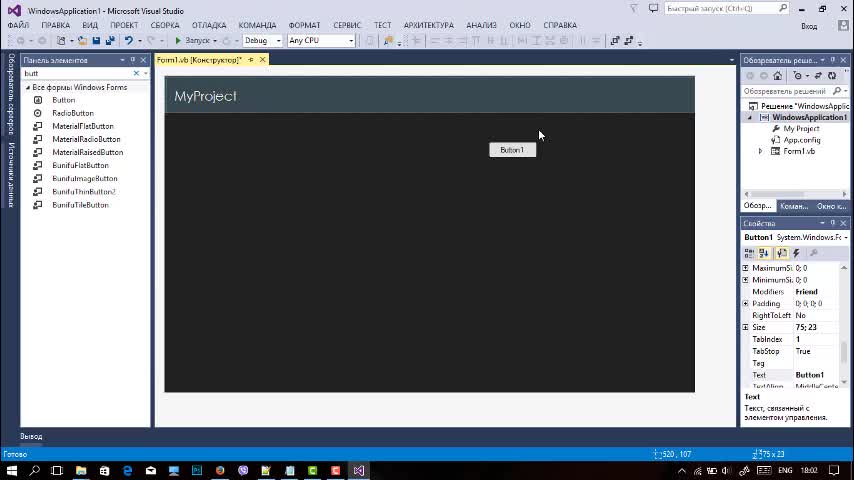The height and width of the screenshot is (480, 854).
Task: Select BunifuTileButton in the toolbox
Action: point(81,205)
